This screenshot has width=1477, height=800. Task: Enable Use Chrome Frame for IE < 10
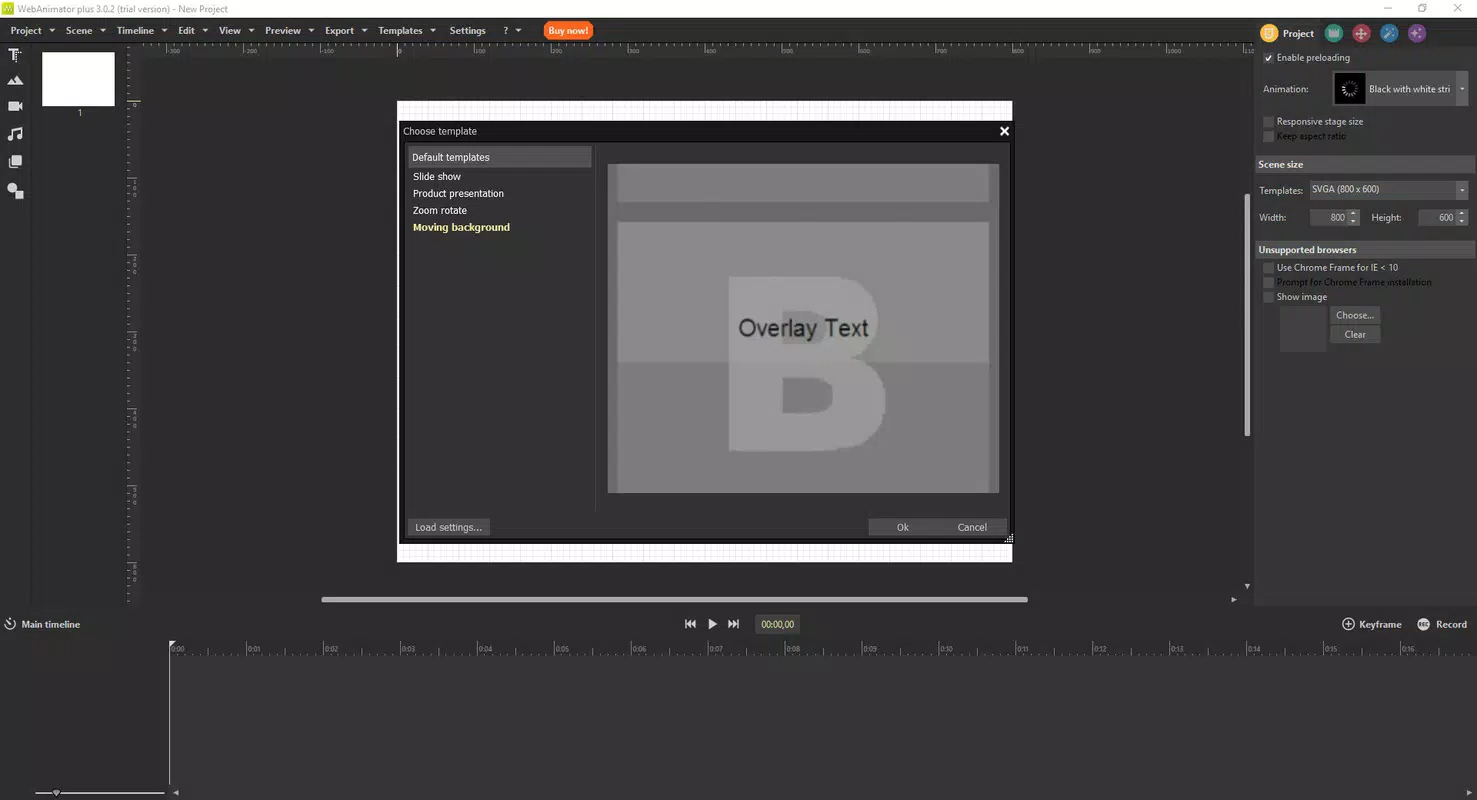[x=1269, y=268]
